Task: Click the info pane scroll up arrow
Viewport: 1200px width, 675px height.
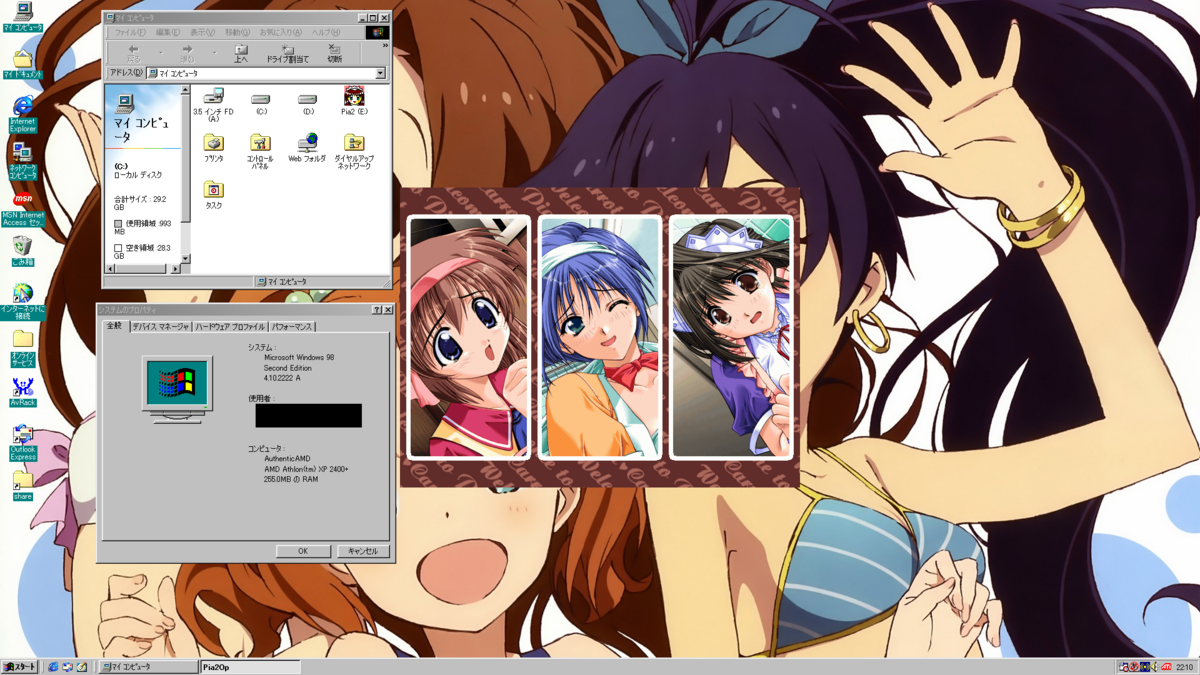Action: pos(185,90)
